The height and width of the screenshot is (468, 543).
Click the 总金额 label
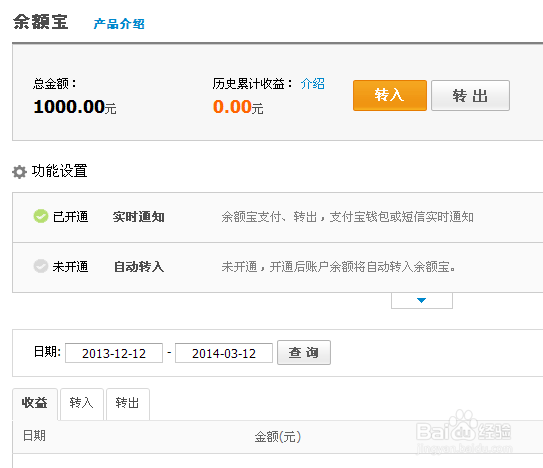point(54,83)
